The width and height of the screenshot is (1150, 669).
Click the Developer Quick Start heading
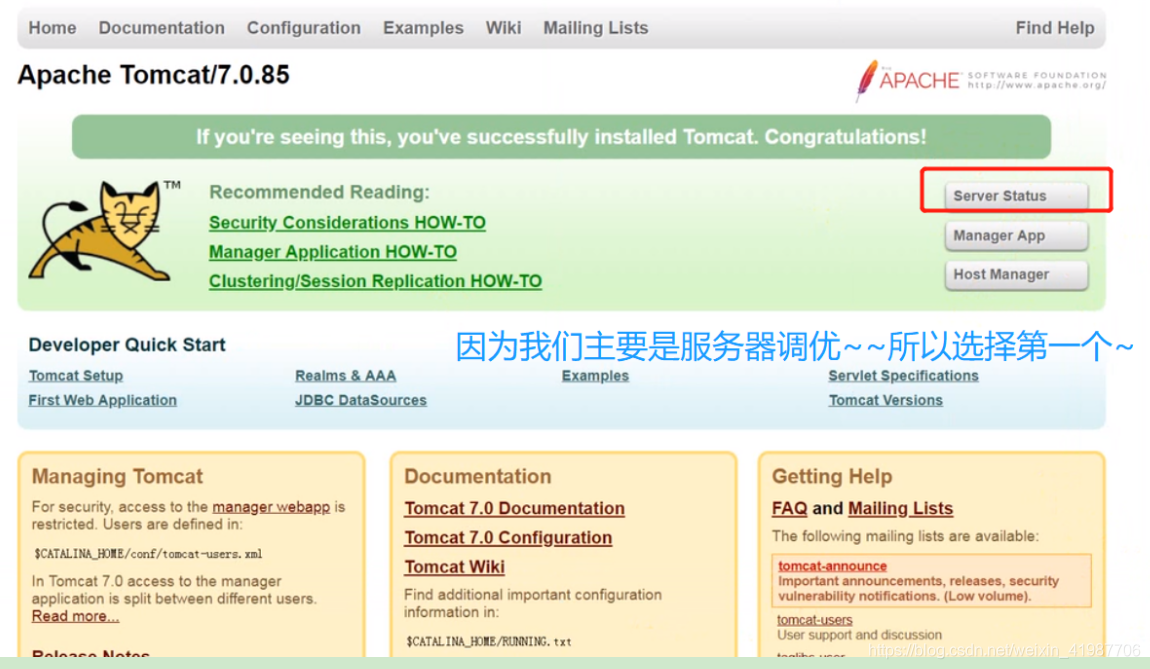coord(127,345)
